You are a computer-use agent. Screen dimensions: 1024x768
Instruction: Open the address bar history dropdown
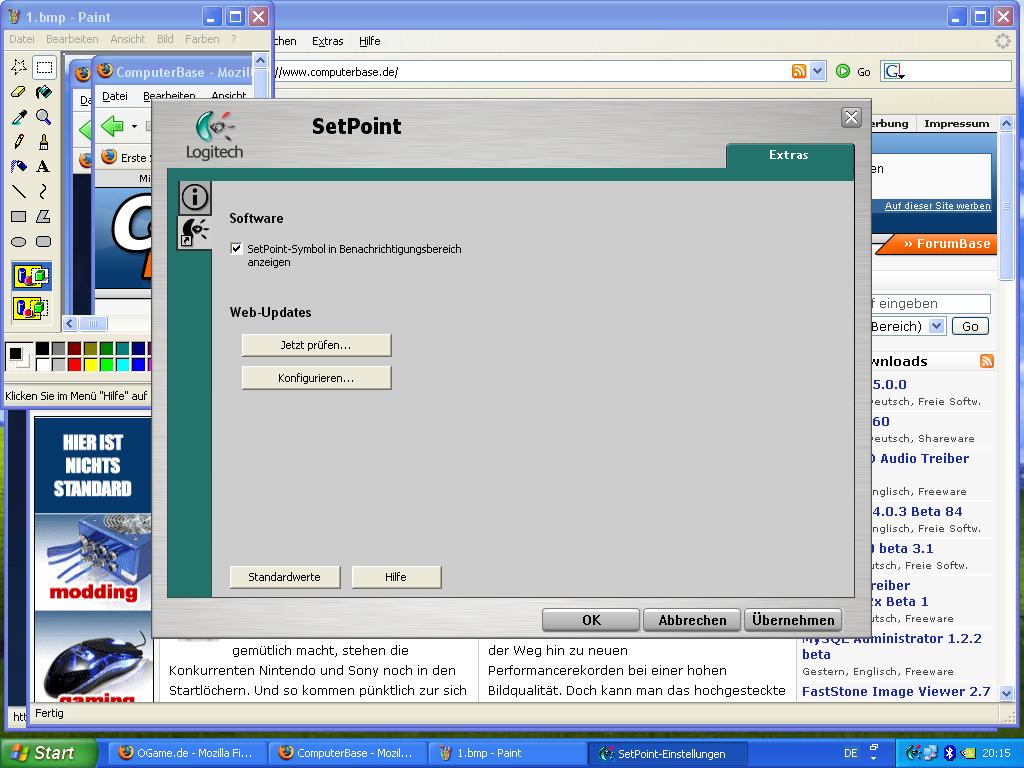pos(818,71)
